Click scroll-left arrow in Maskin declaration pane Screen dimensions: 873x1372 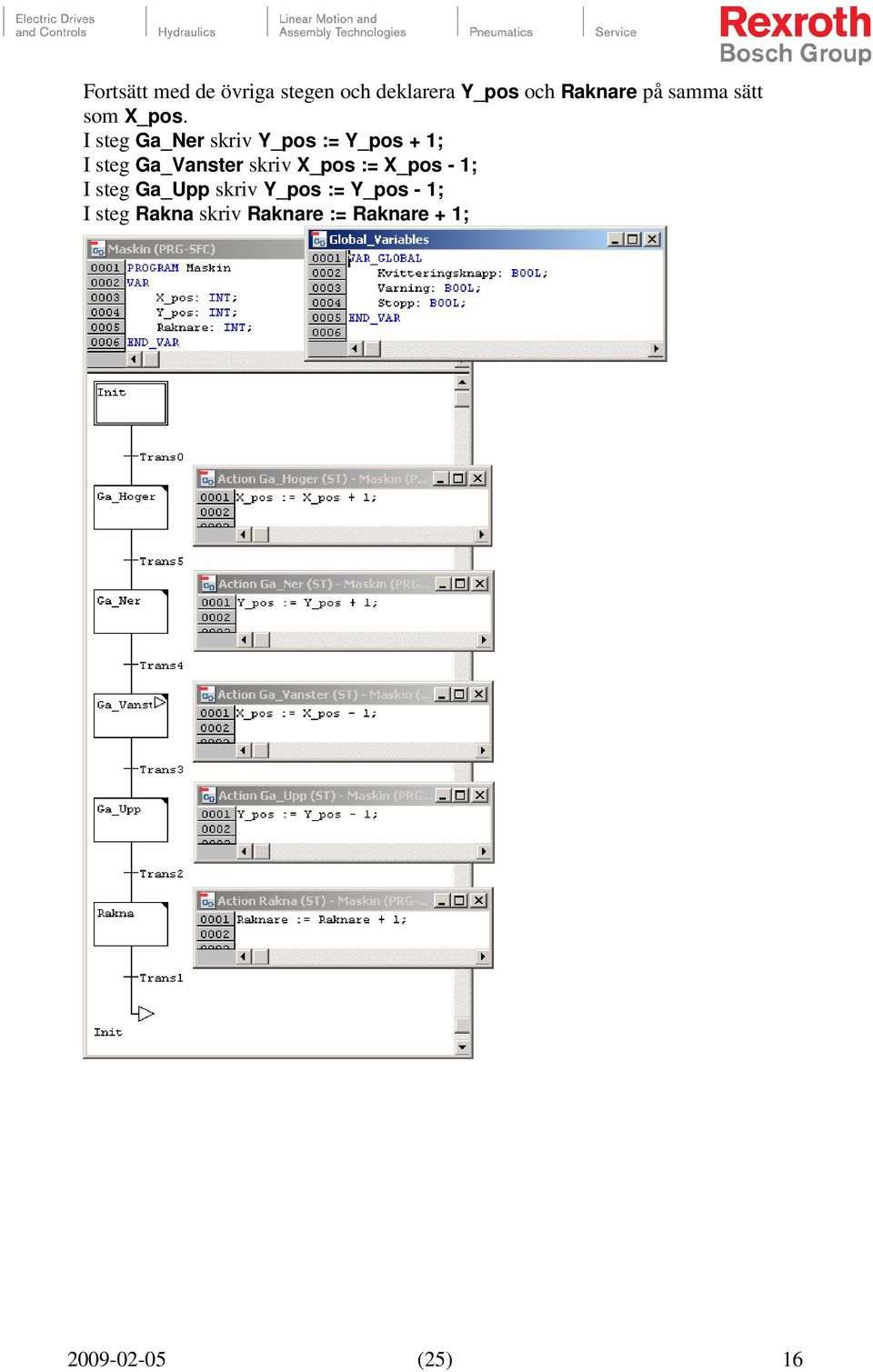click(x=135, y=359)
